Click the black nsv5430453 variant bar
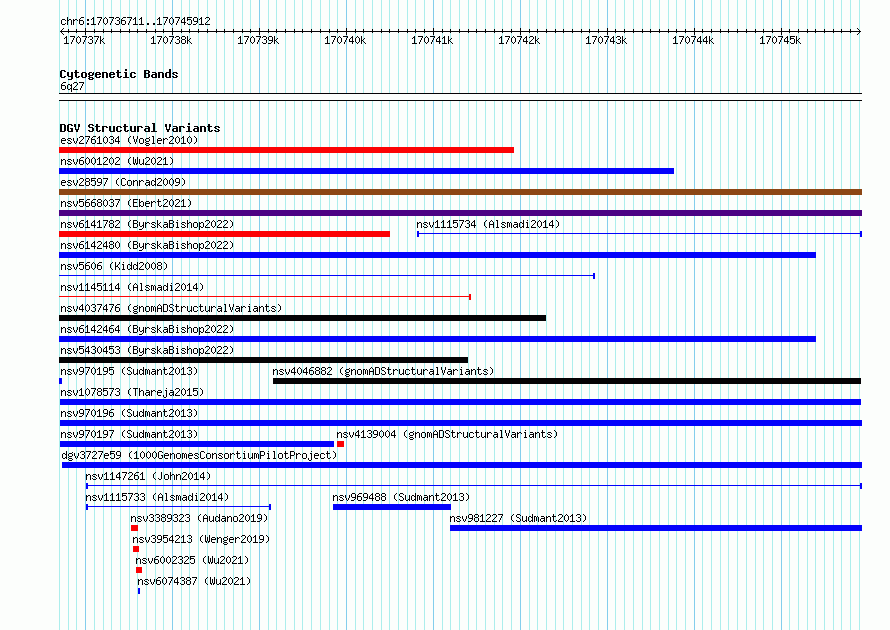890x630 pixels. tap(263, 360)
